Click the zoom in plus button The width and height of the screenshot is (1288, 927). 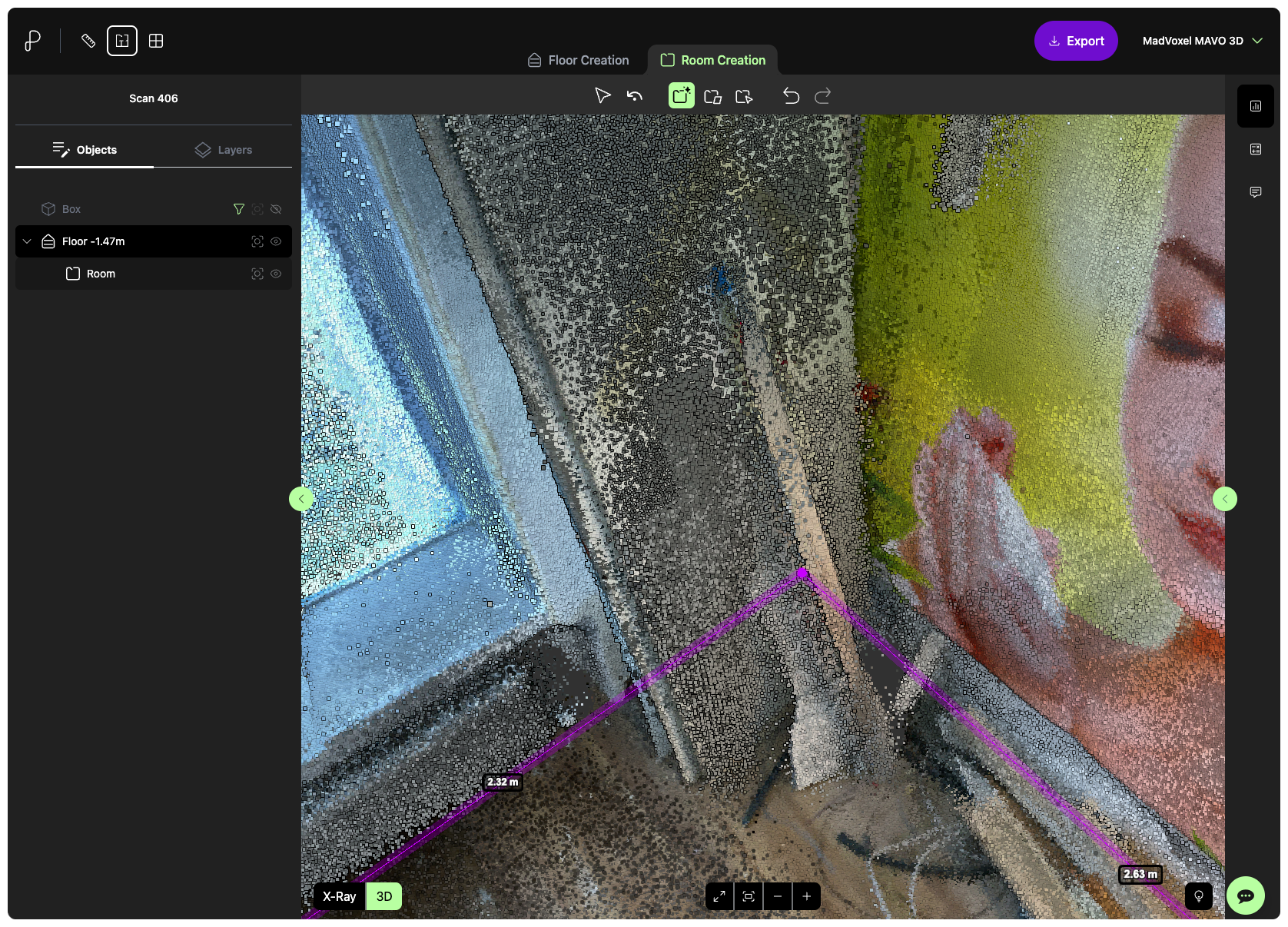[x=806, y=896]
